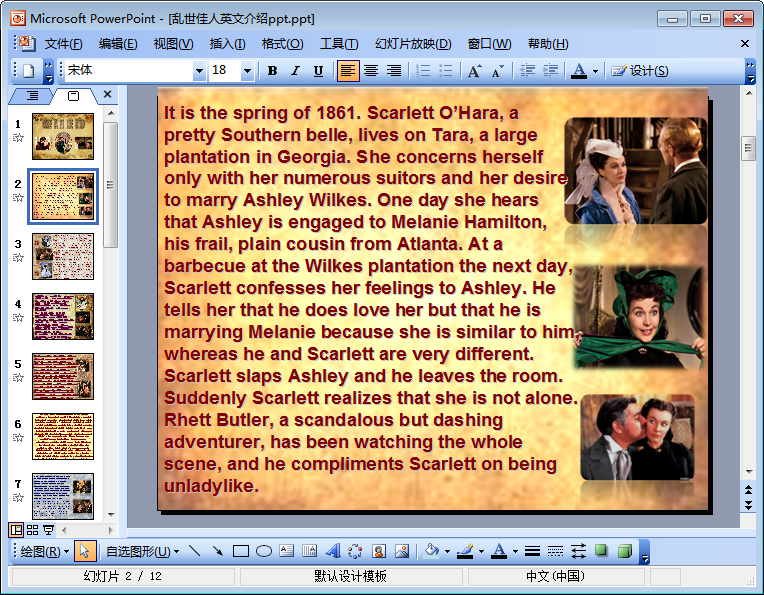Screen dimensions: 764x595
Task: Open drawing toolbar Font Color dropdown arrow
Action: point(515,552)
